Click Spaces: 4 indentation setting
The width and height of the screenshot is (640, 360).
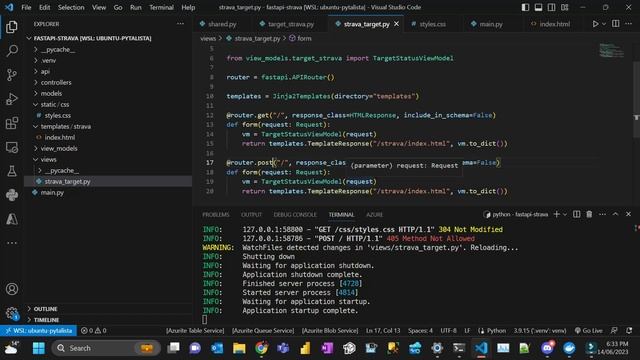(420, 331)
